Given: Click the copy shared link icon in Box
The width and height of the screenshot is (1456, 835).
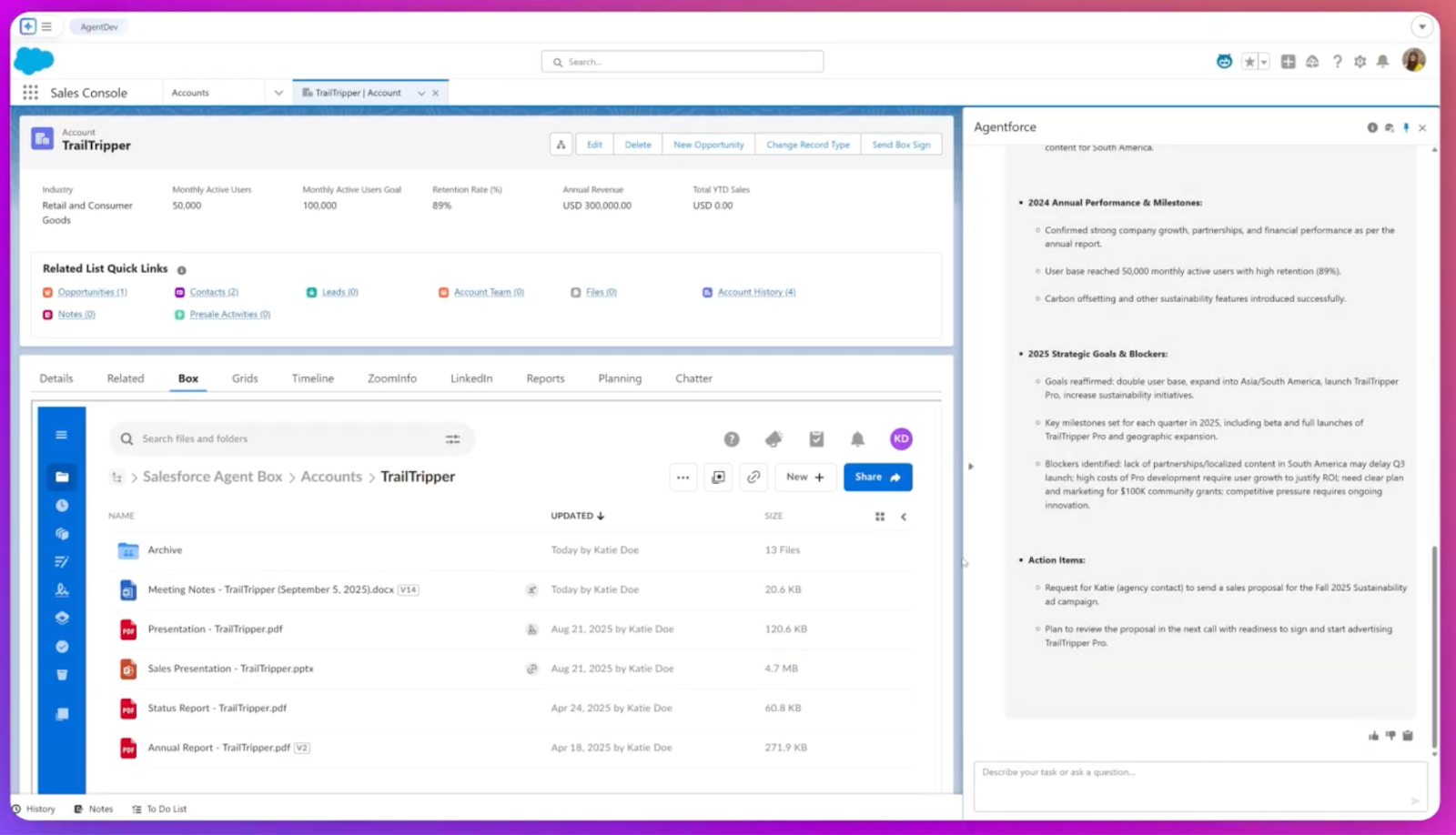Looking at the screenshot, I should point(753,477).
